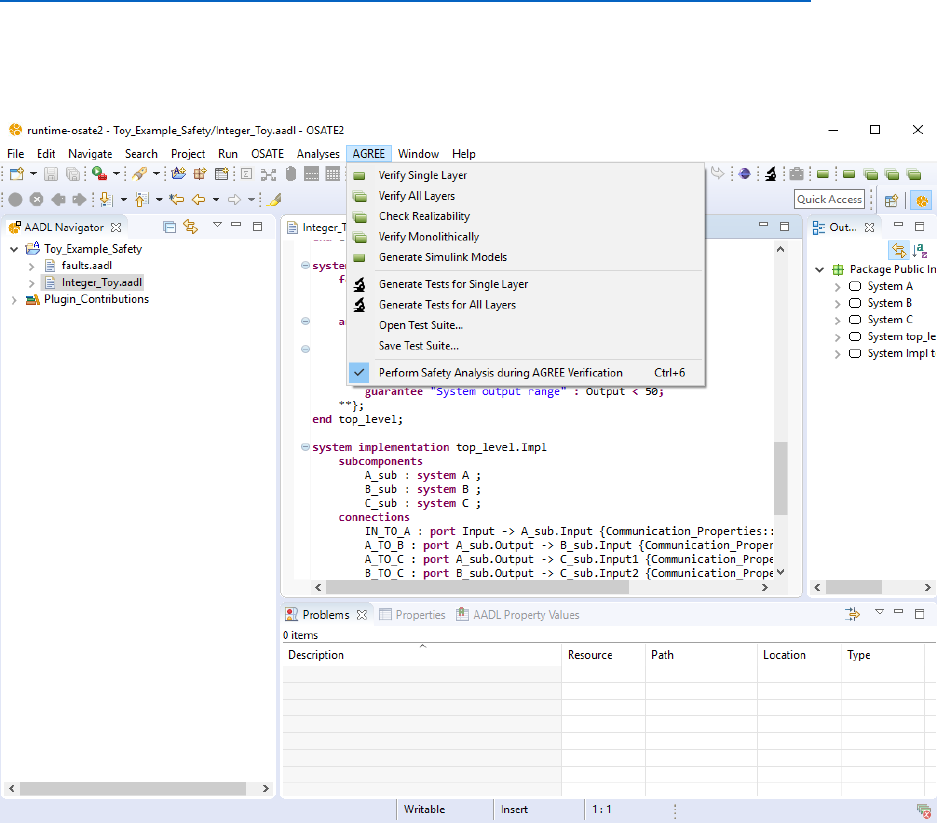Screen dimensions: 937x823
Task: Click the Quick Access search field
Action: 829,199
